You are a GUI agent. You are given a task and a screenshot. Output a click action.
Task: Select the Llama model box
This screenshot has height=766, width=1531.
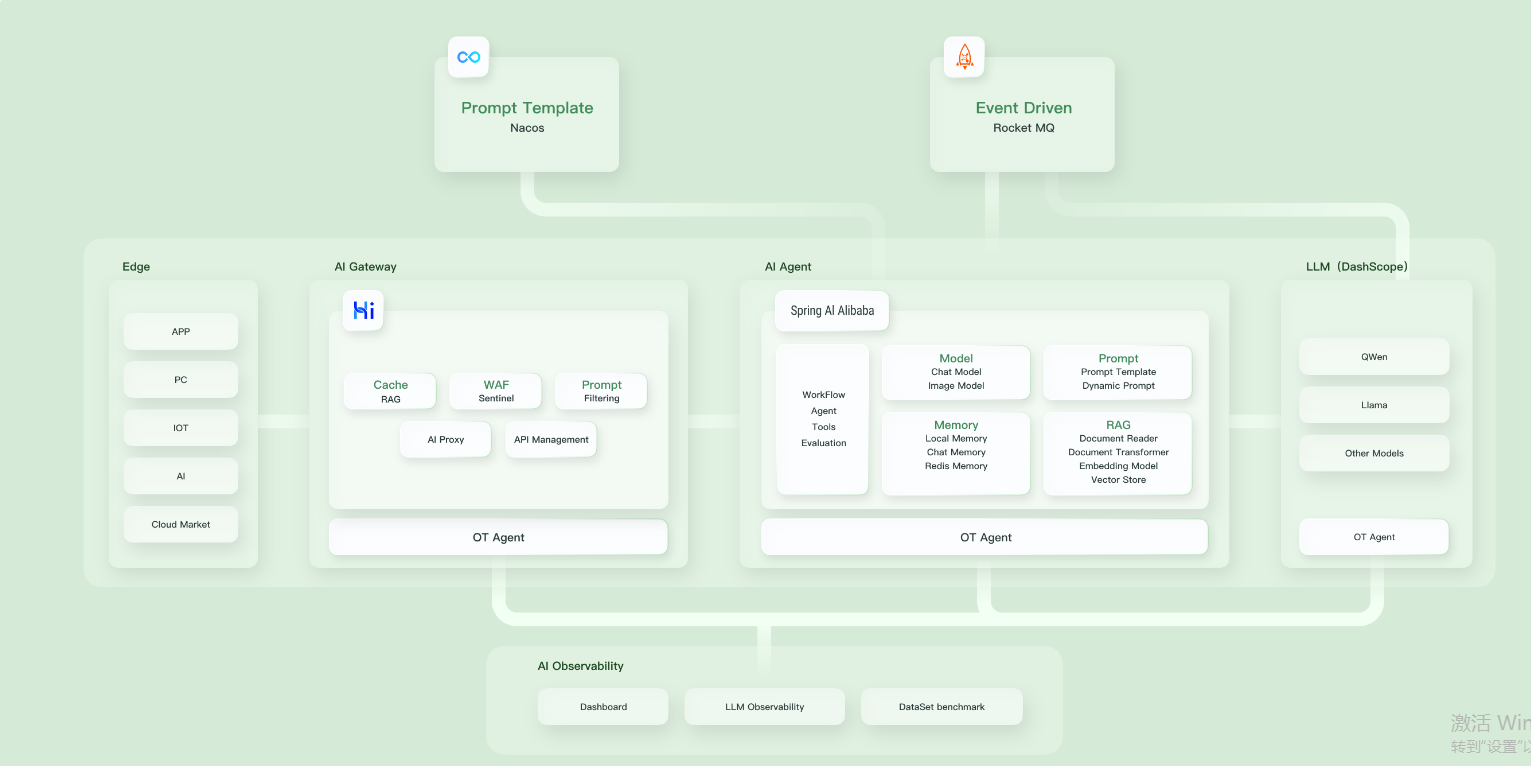click(x=1374, y=405)
